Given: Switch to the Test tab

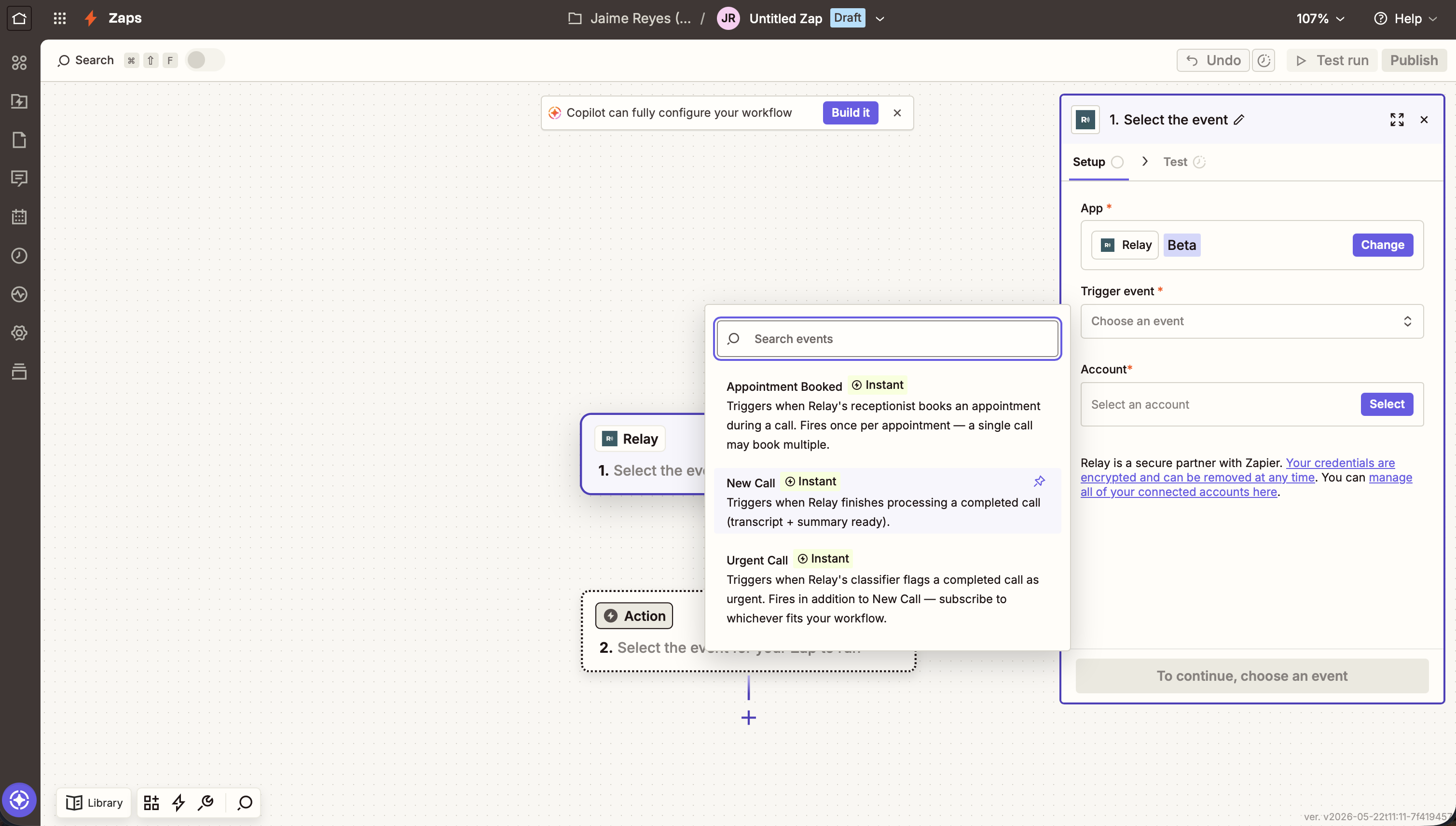Looking at the screenshot, I should pyautogui.click(x=1184, y=162).
